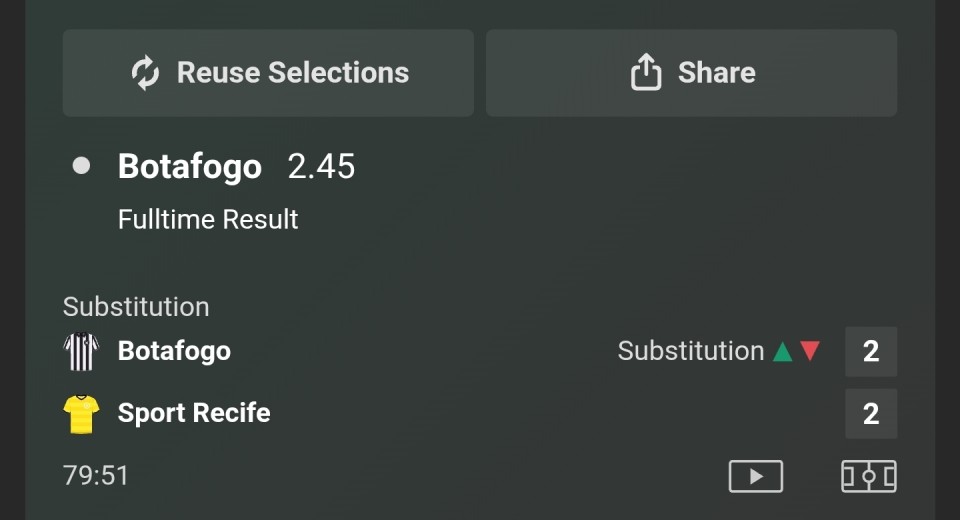960x520 pixels.
Task: Click the 79:51 match clock
Action: [x=96, y=476]
